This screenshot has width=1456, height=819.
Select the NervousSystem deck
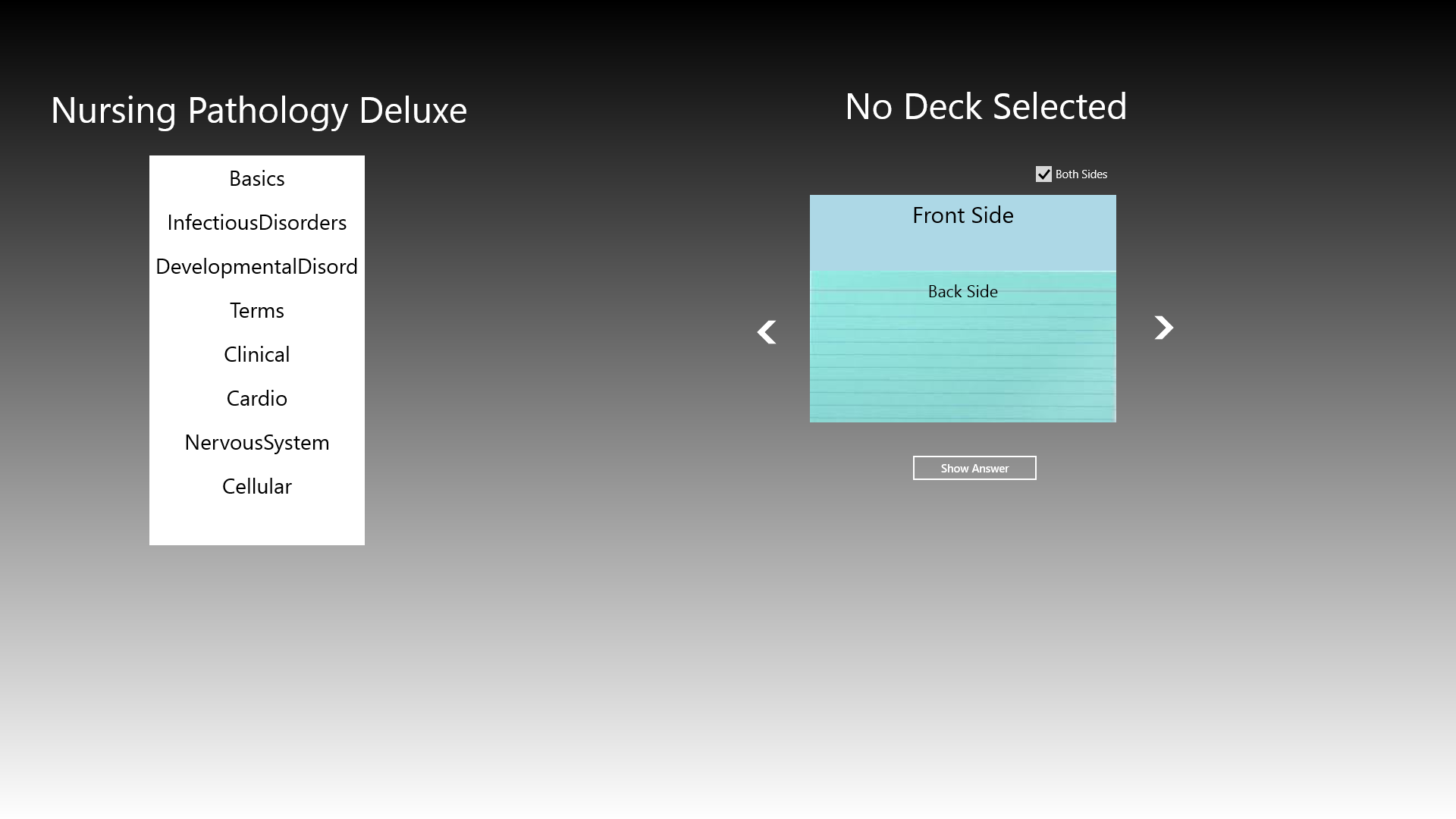point(257,442)
